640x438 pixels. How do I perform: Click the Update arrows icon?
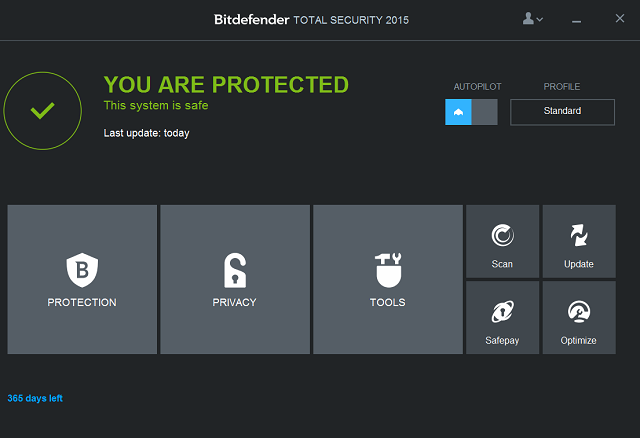[579, 235]
